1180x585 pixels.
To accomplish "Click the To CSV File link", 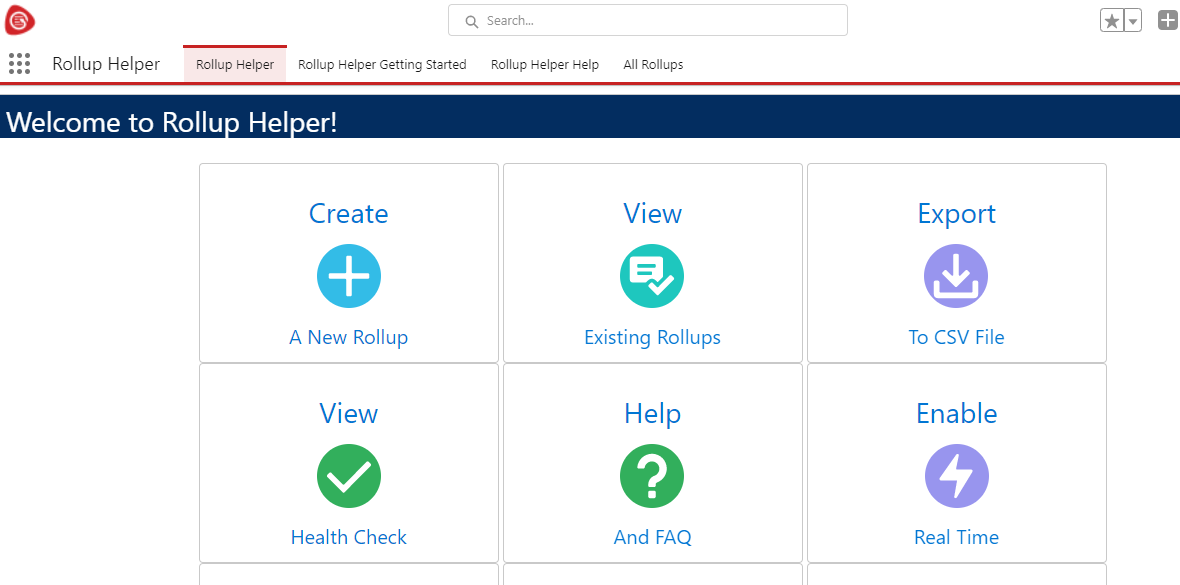I will tap(956, 338).
